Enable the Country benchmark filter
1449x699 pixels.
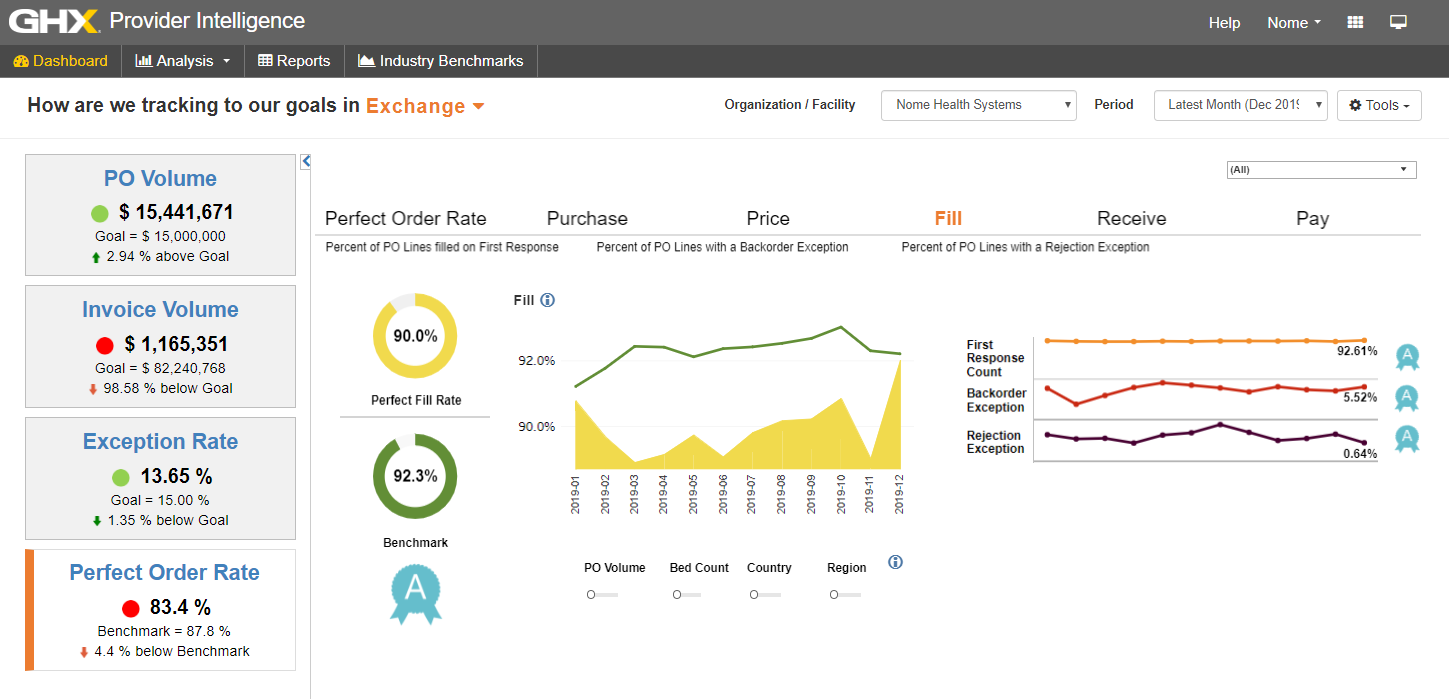pos(762,594)
